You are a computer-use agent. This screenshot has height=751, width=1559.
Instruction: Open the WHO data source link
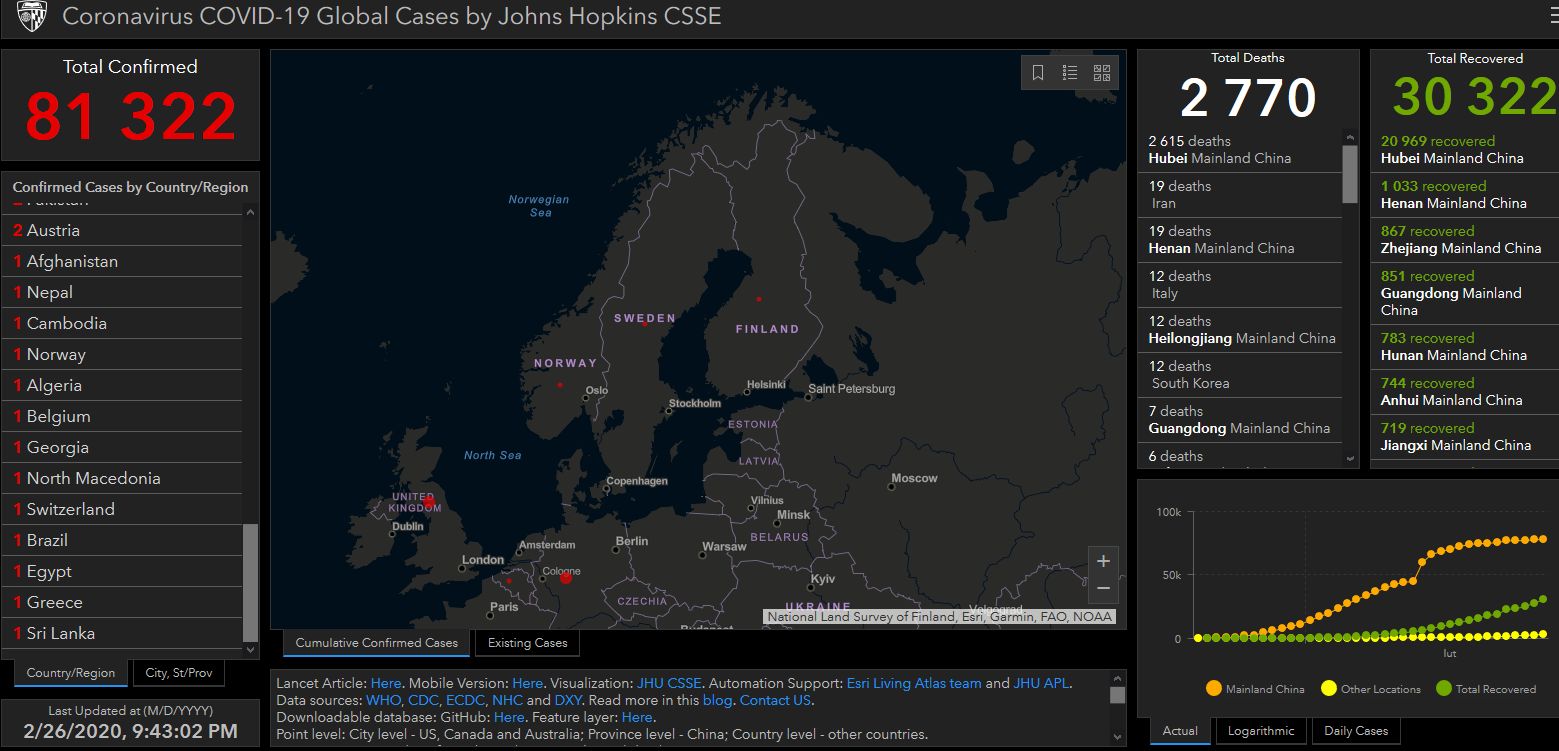384,700
